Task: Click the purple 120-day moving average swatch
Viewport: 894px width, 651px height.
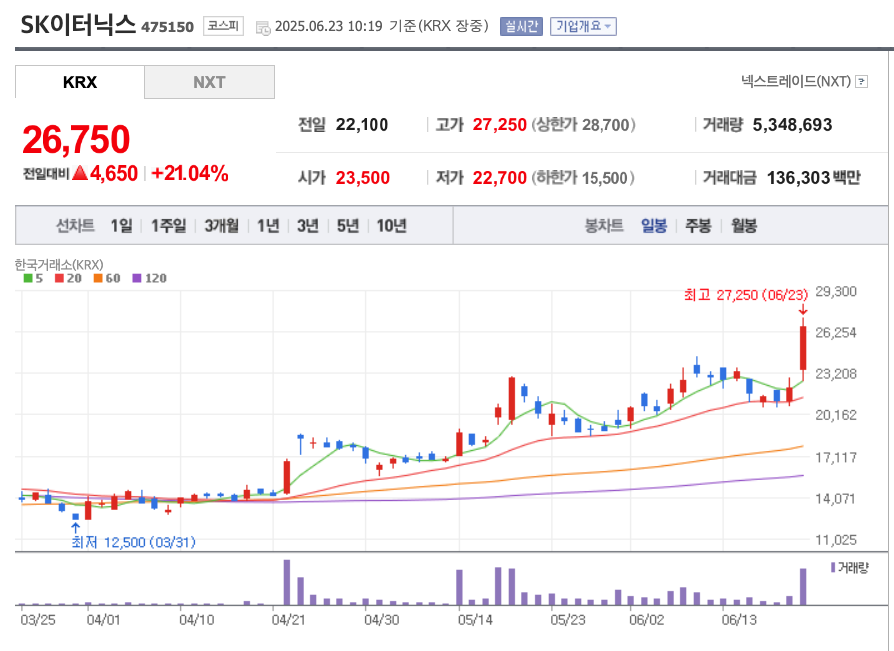Action: coord(136,278)
